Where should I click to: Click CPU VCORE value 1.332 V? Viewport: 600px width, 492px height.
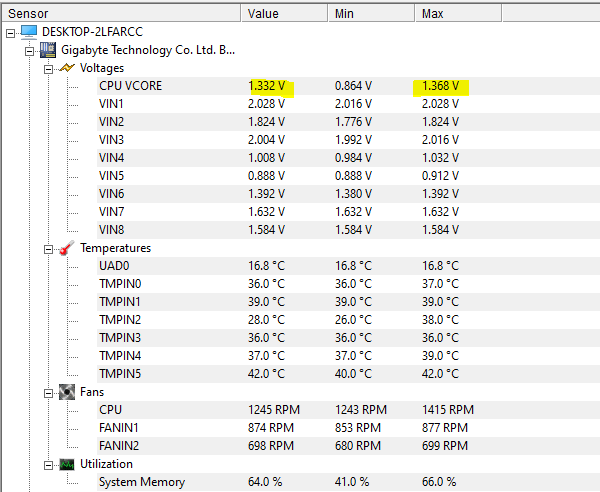267,86
